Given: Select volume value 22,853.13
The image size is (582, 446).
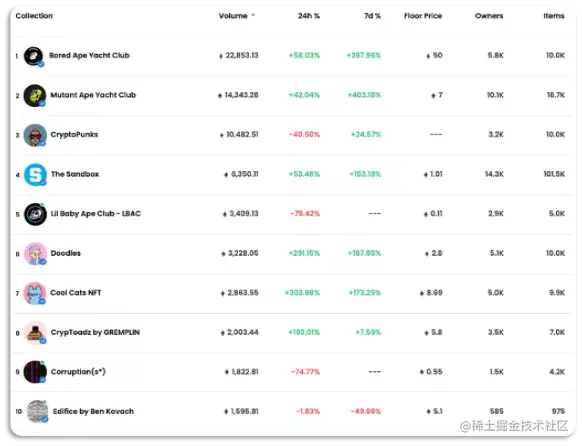Looking at the screenshot, I should point(242,55).
